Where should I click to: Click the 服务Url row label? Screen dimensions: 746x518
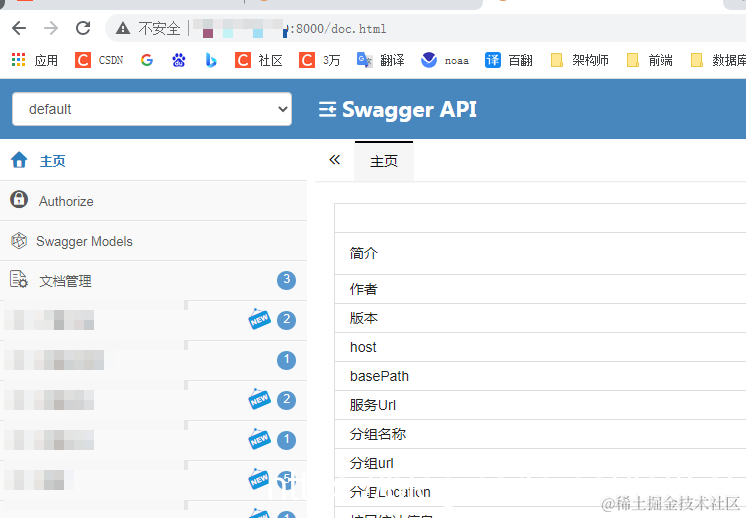coord(373,405)
